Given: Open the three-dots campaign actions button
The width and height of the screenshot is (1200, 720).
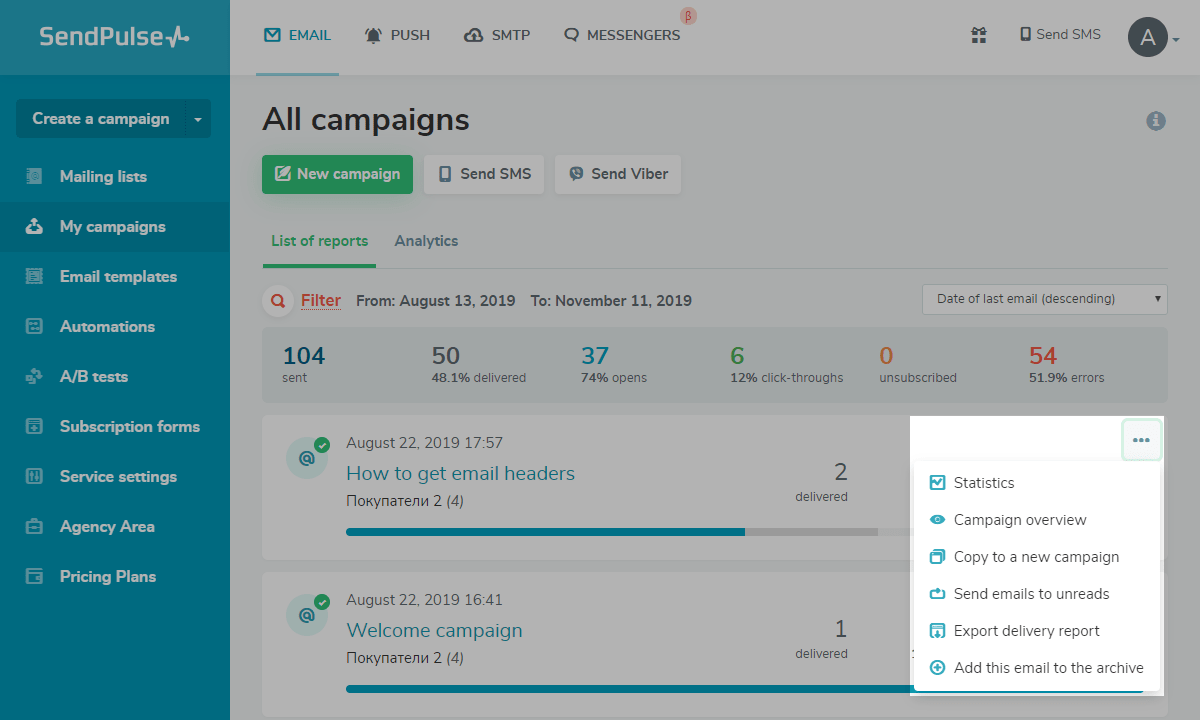Looking at the screenshot, I should pos(1141,440).
